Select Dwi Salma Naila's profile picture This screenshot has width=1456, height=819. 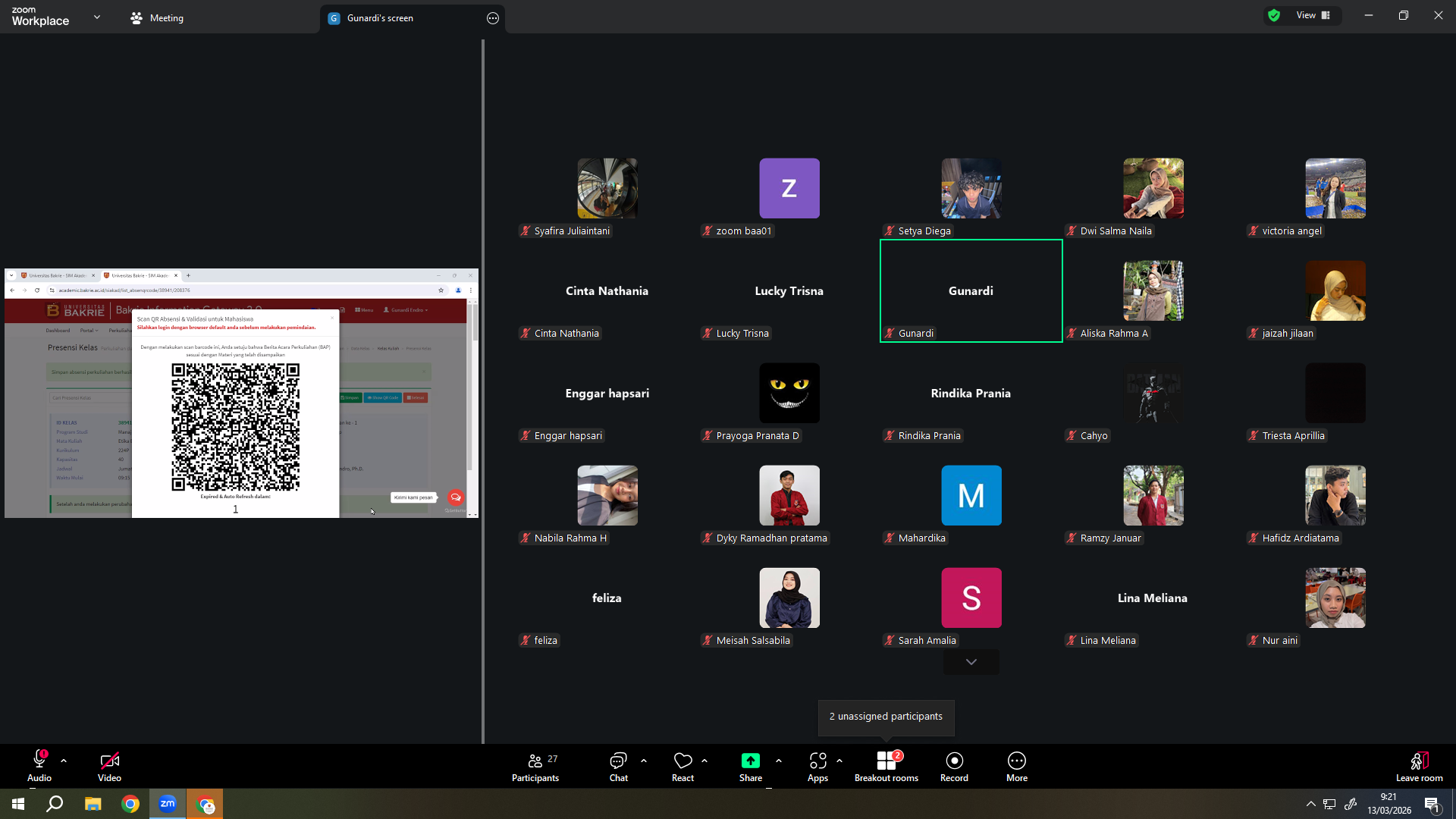coord(1153,188)
